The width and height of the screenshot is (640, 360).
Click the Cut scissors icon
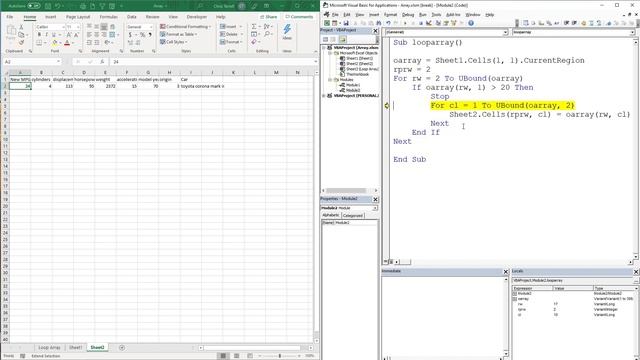[21, 27]
